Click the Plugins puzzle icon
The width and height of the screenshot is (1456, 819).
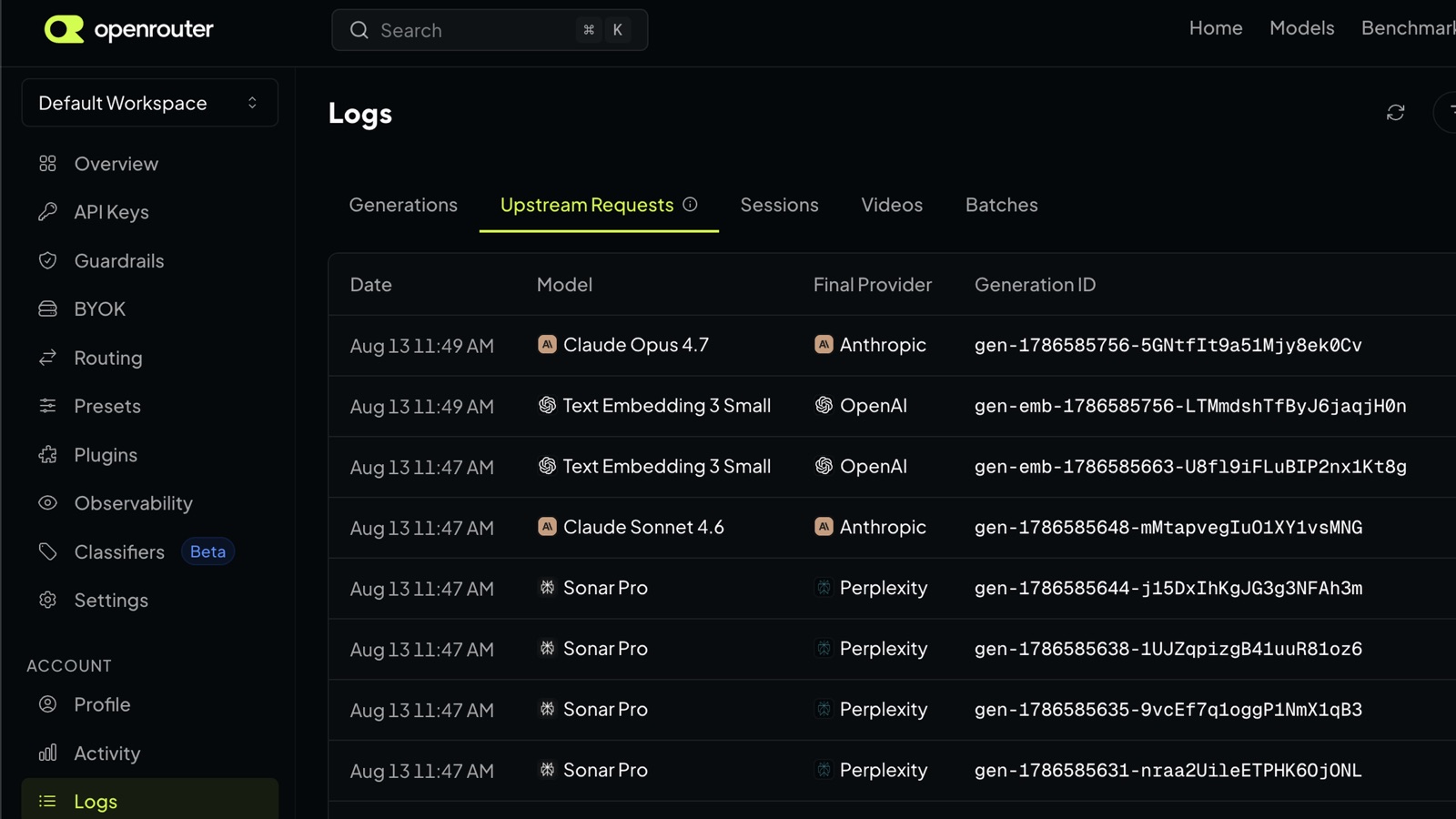[x=47, y=454]
